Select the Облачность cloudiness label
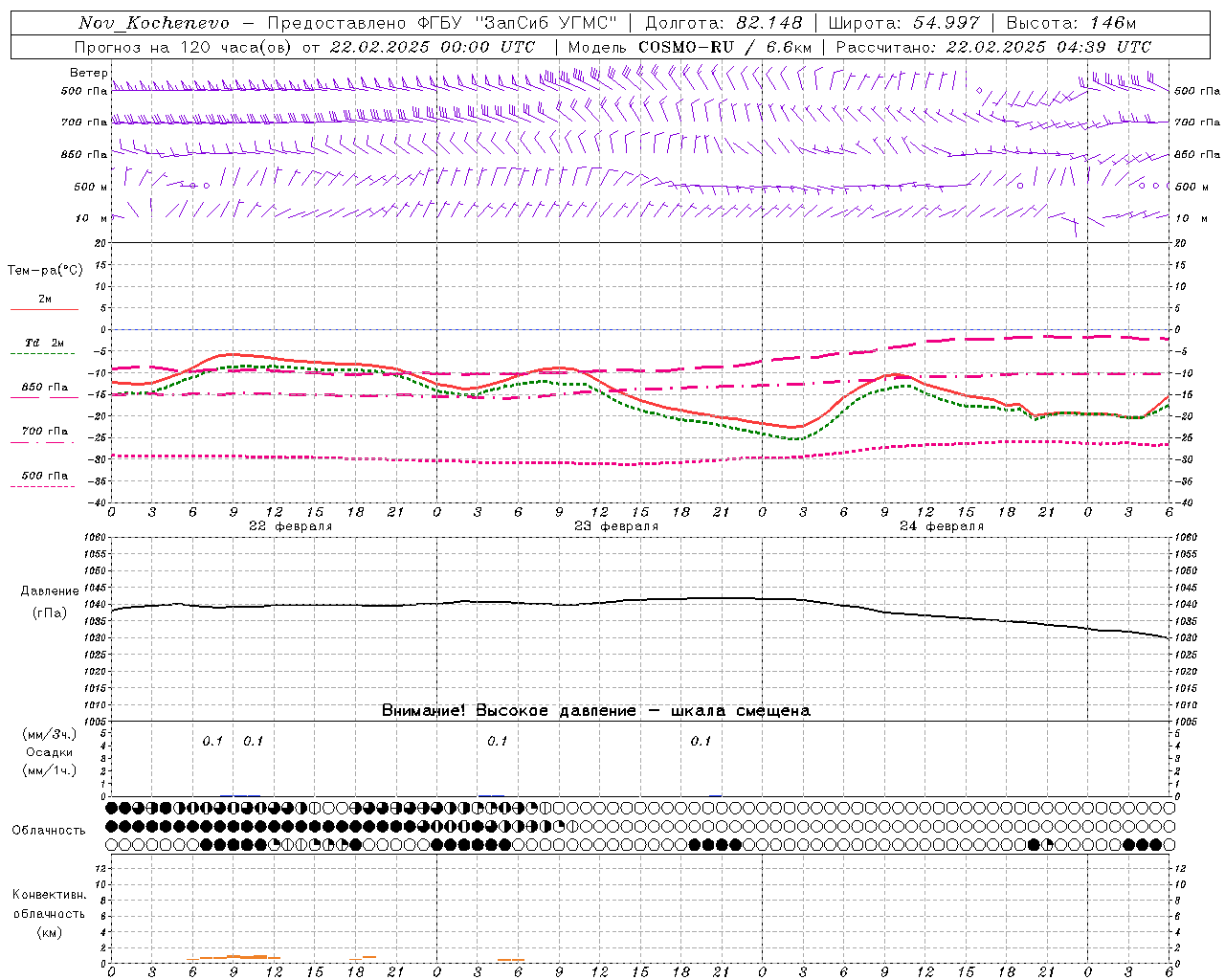 tap(49, 831)
